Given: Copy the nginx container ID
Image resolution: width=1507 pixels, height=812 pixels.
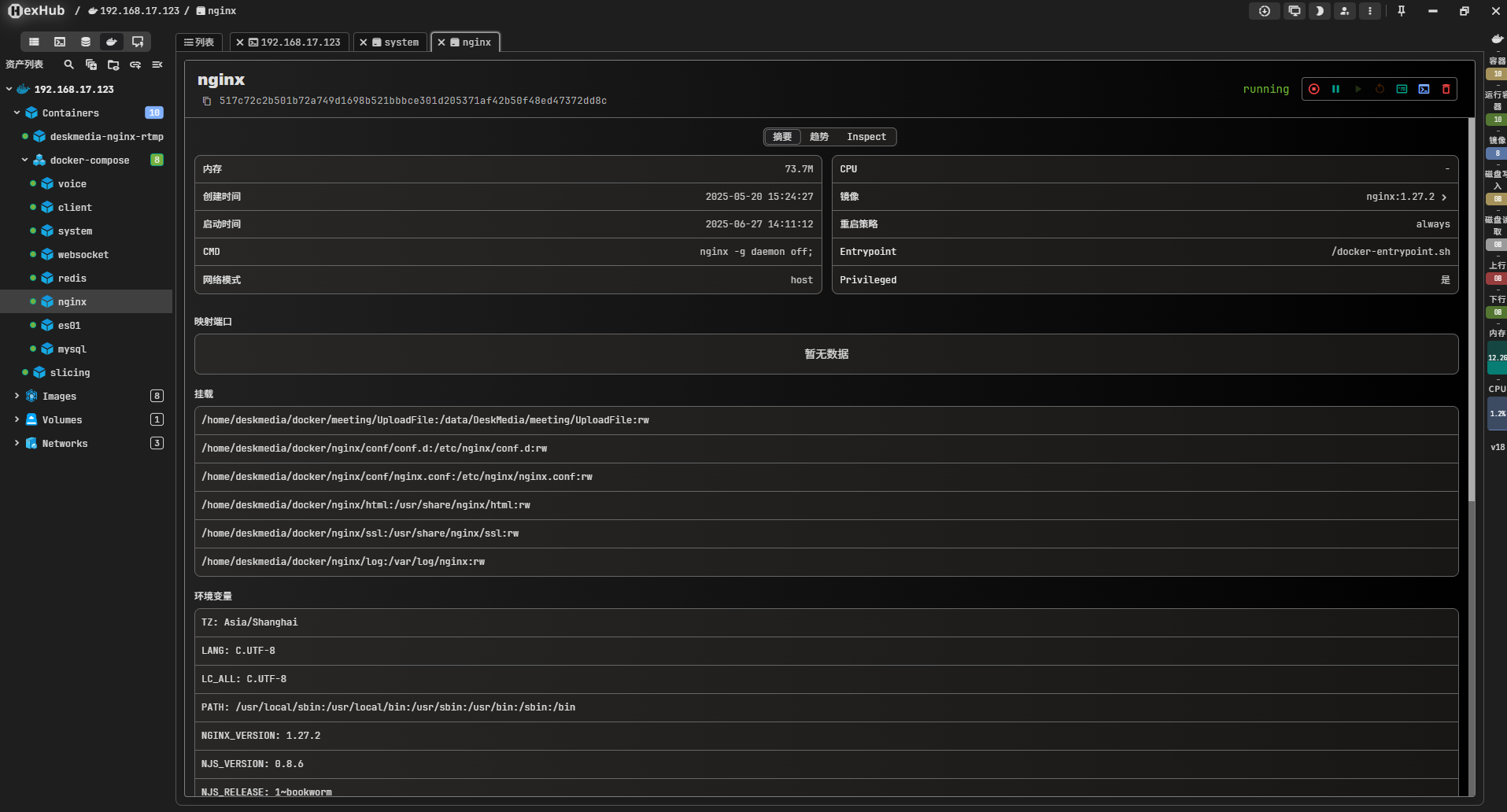Looking at the screenshot, I should (x=207, y=101).
